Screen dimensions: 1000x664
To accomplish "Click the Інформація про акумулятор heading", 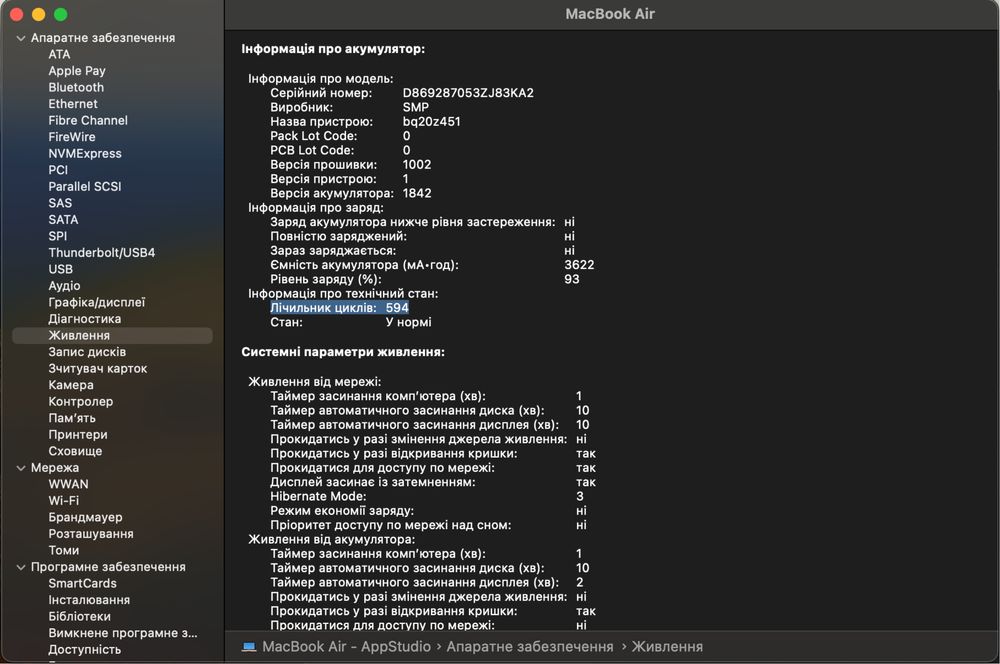I will [333, 49].
